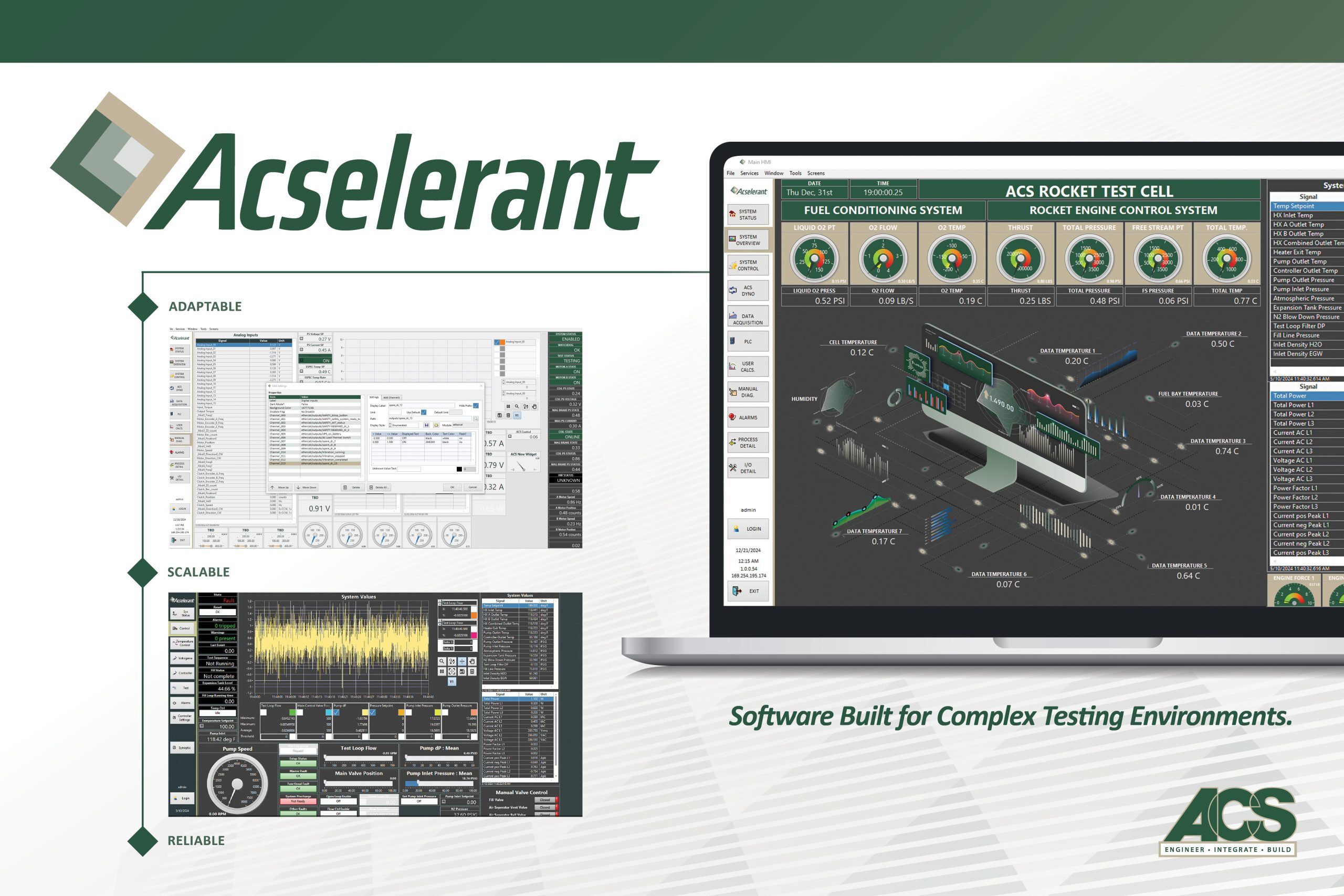Click OK in the Edit Settings dialog
The width and height of the screenshot is (1344, 896).
pos(452,488)
